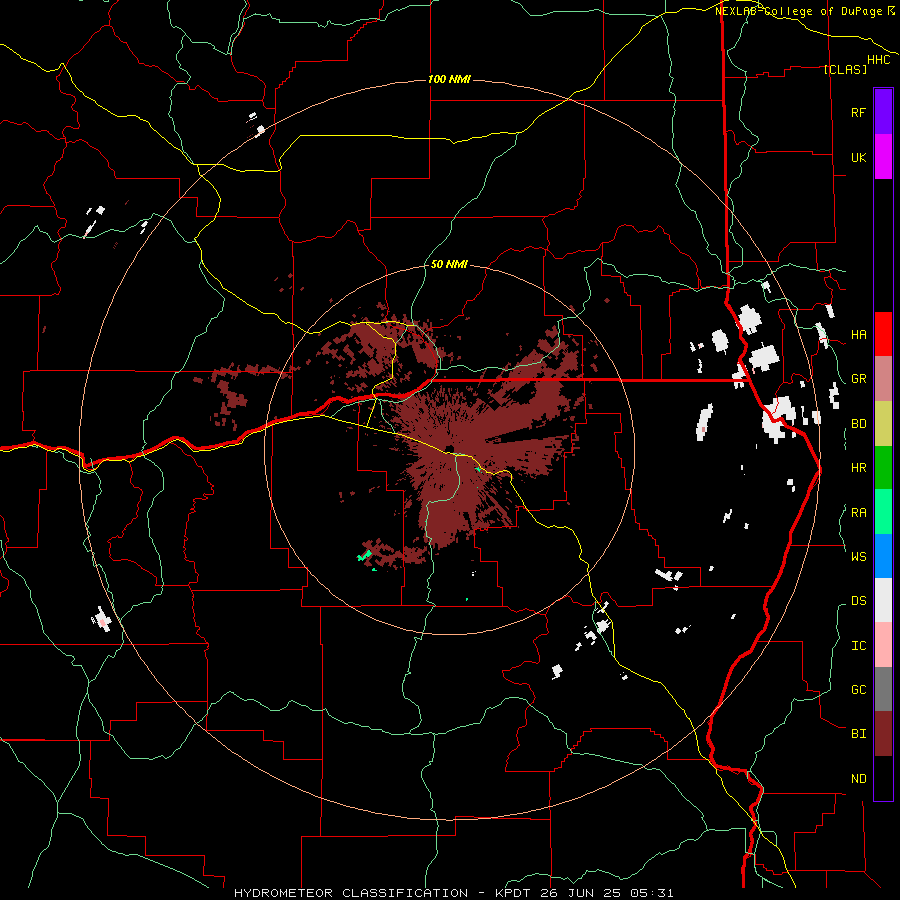The height and width of the screenshot is (900, 900).
Task: Click the "GC" legend label
Action: 858,690
